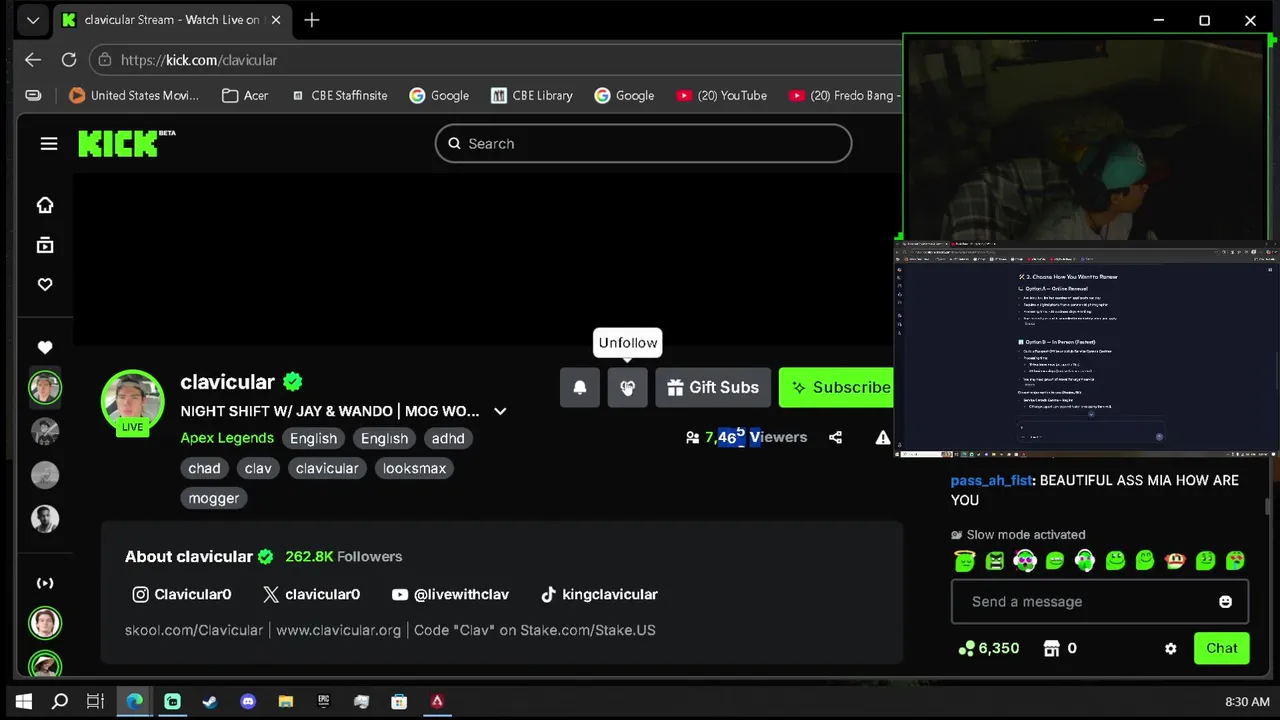This screenshot has height=720, width=1280.
Task: Open the emoji picker in message box
Action: click(1225, 602)
